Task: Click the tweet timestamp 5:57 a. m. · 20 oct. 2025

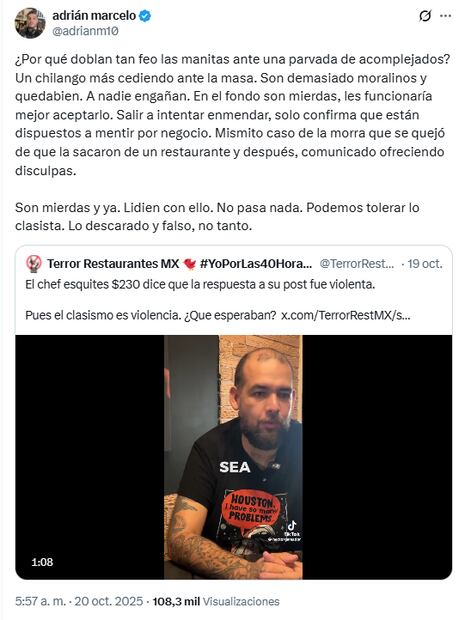Action: pyautogui.click(x=79, y=601)
